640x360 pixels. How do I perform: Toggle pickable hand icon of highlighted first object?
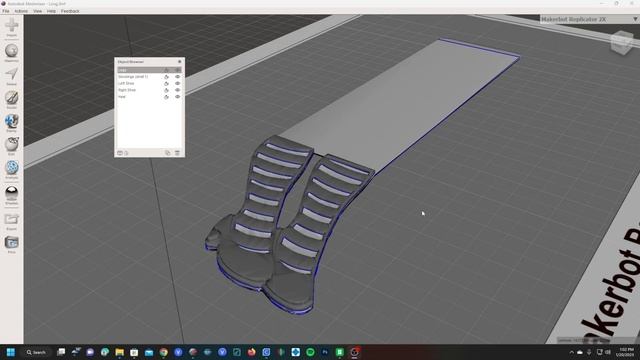pyautogui.click(x=166, y=70)
